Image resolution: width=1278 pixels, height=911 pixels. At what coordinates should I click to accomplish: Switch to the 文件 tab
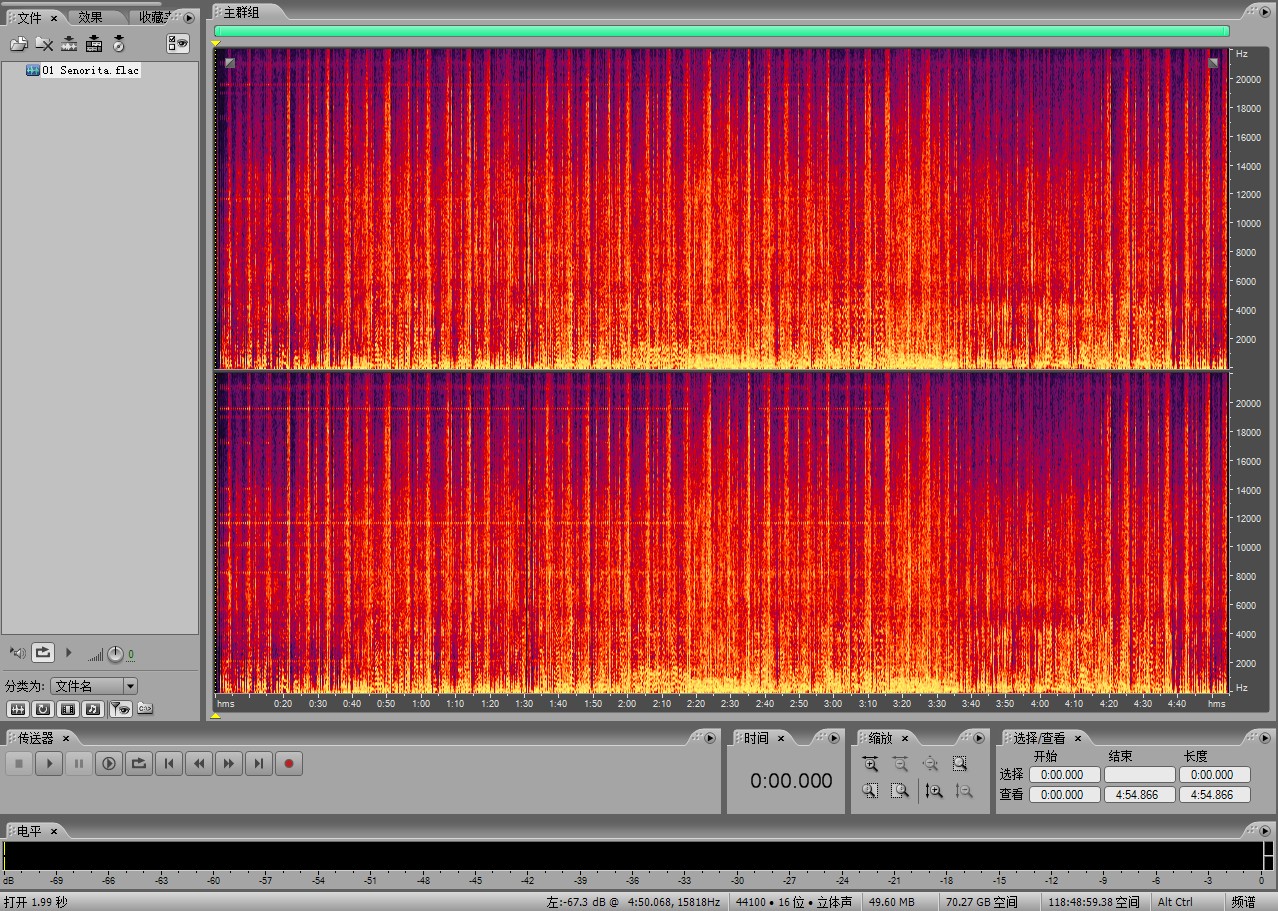pyautogui.click(x=29, y=18)
